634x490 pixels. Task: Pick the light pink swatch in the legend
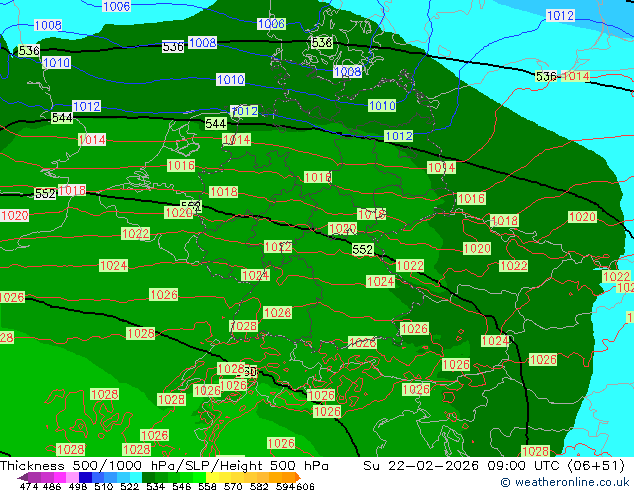[x=72, y=477]
